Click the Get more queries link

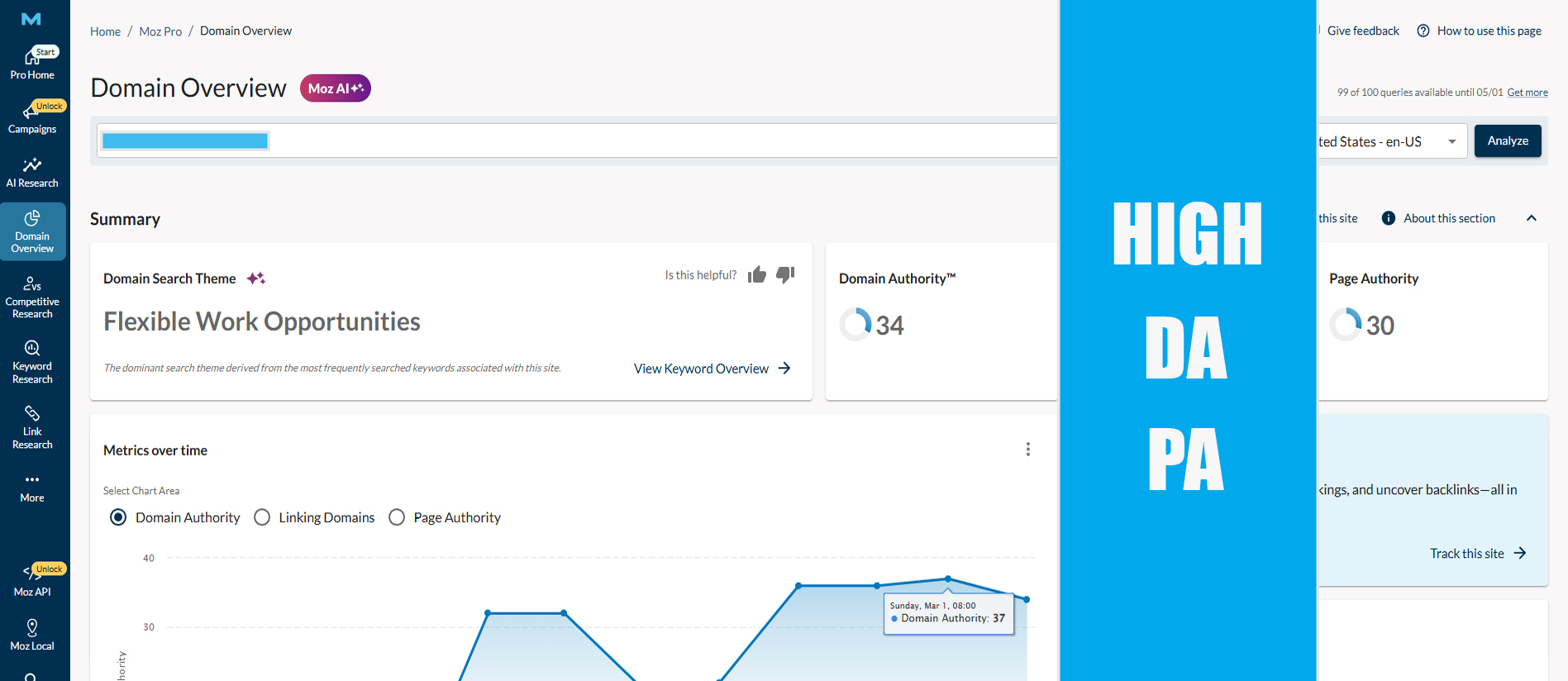[1527, 93]
